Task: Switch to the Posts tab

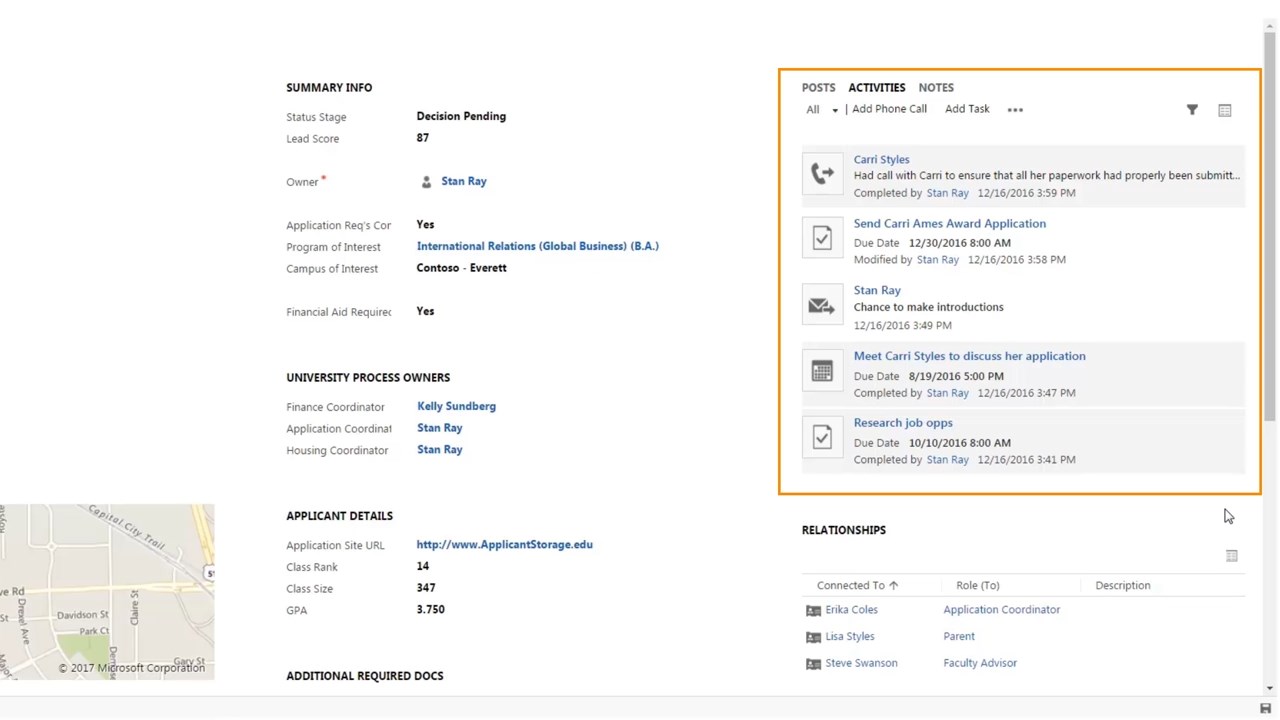Action: click(x=818, y=88)
